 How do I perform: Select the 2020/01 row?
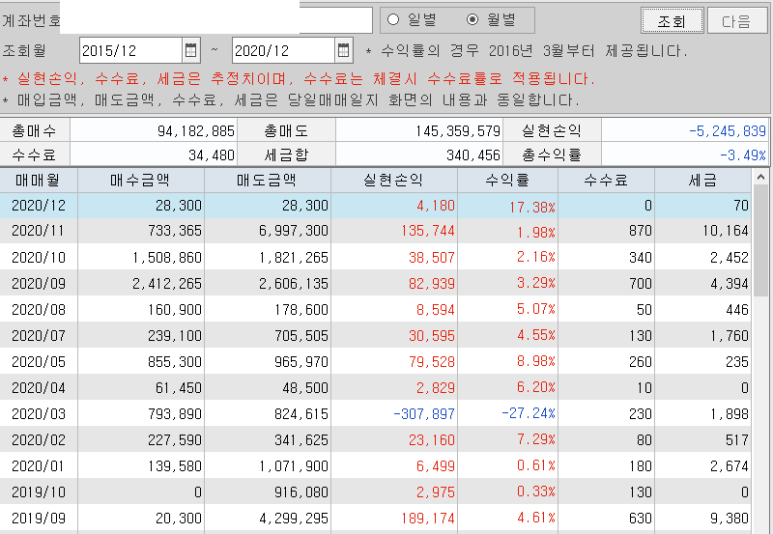[376, 466]
